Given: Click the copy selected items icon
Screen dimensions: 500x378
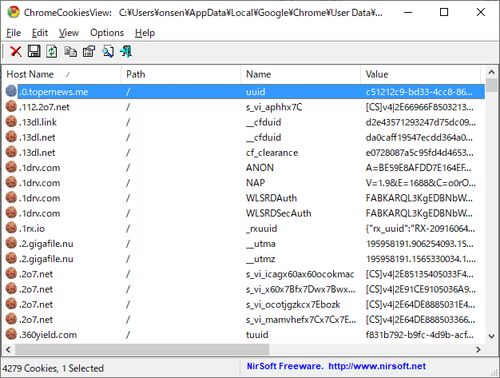Looking at the screenshot, I should point(70,52).
